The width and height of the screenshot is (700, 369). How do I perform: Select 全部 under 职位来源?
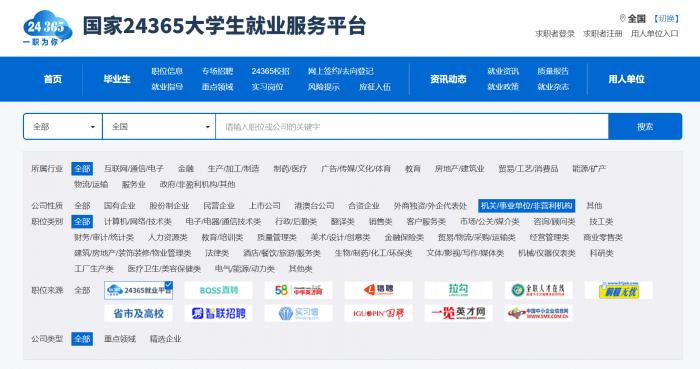pyautogui.click(x=82, y=290)
